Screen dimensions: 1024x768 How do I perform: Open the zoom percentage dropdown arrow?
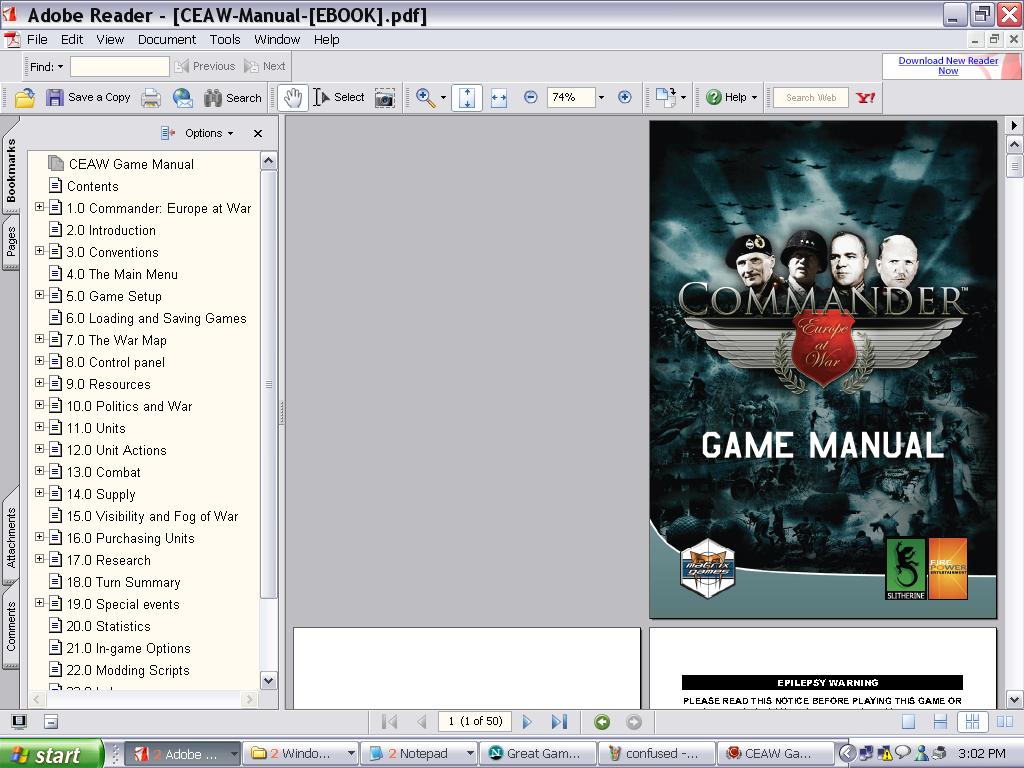click(x=601, y=97)
